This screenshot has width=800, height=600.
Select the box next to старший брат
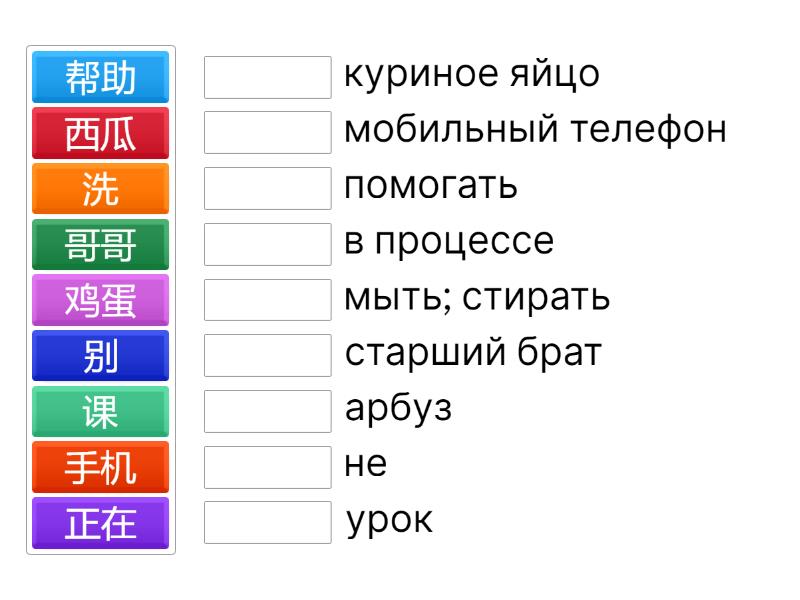coord(267,355)
